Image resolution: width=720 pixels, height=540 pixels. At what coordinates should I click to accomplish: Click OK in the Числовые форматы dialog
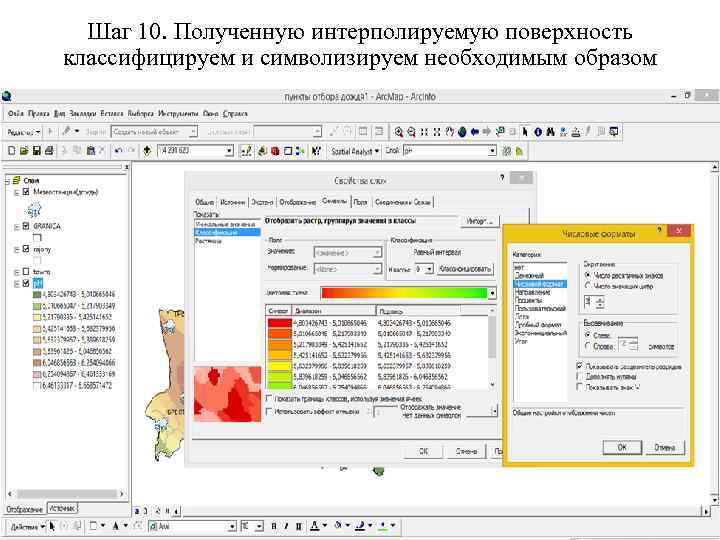[x=622, y=447]
